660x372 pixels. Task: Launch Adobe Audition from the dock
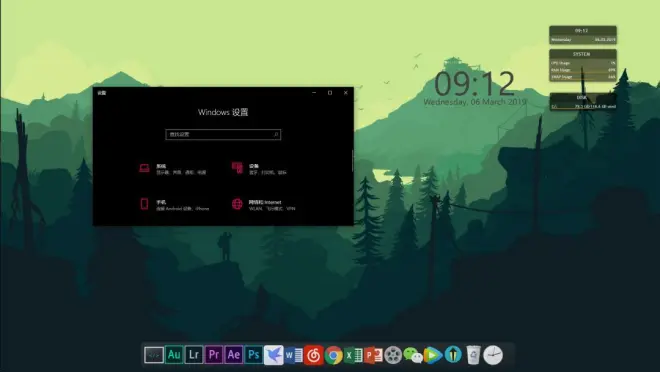174,355
